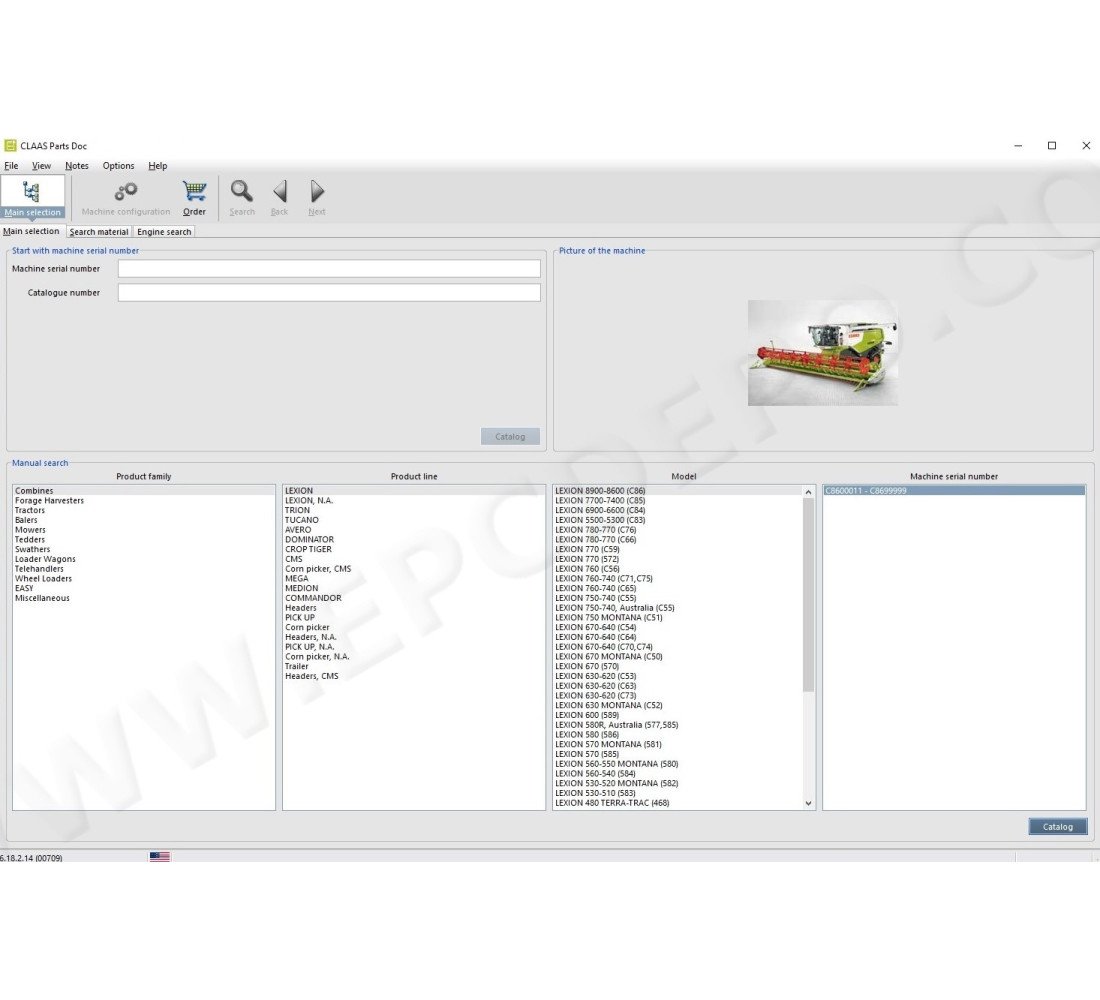
Task: Select model LEXION 5500-5300 (C83)
Action: click(x=678, y=521)
